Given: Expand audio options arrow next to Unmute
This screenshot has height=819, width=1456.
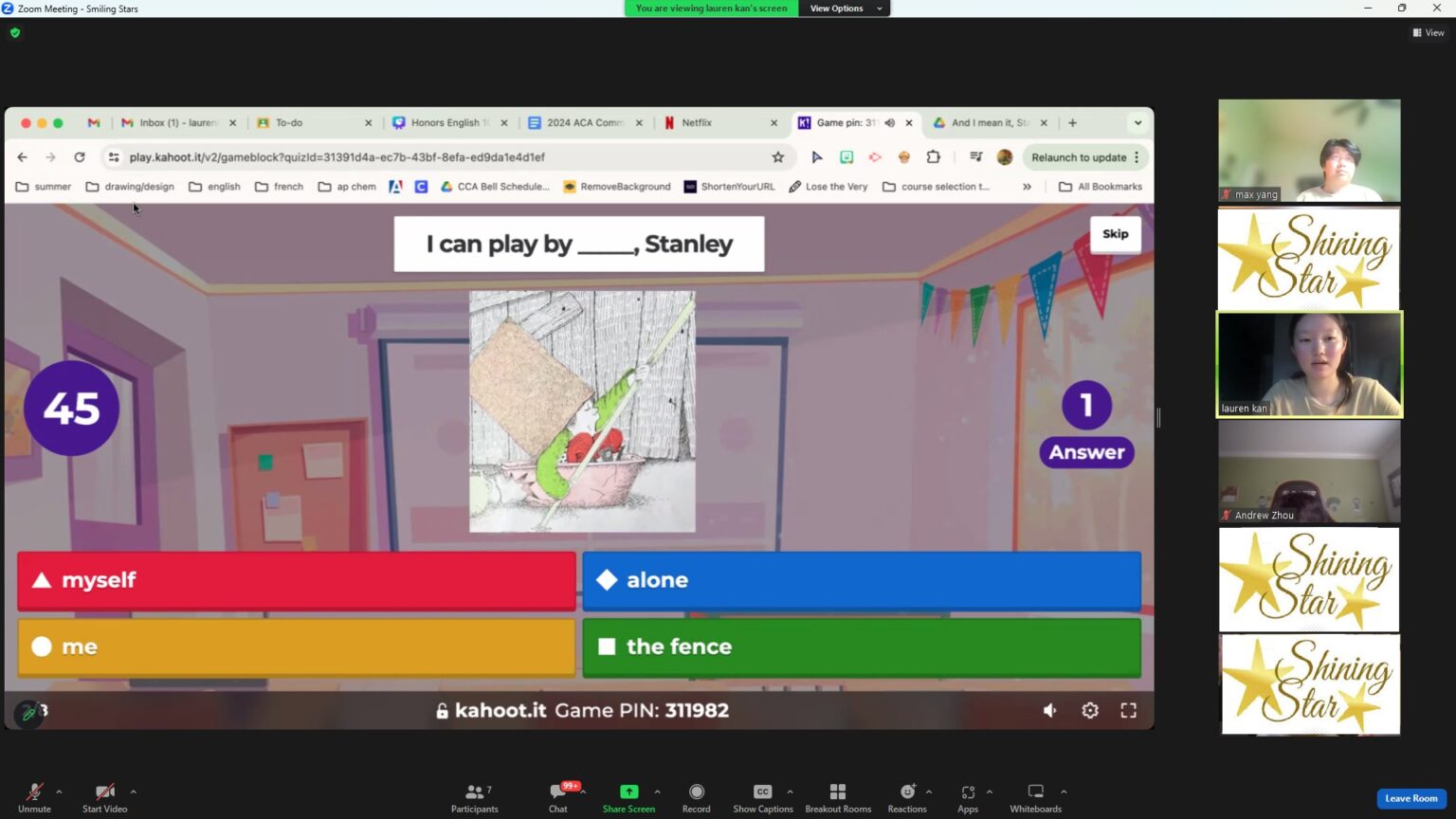Looking at the screenshot, I should coord(59,792).
